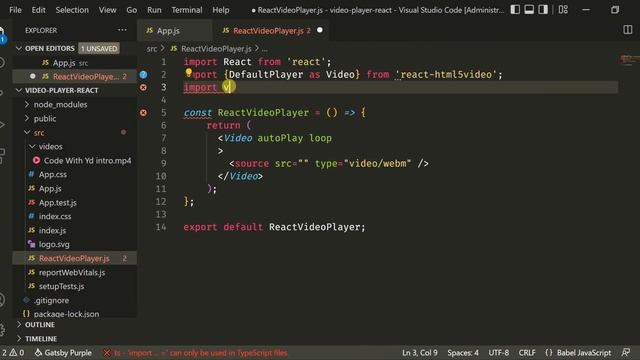Place cursor in empty src attribute quotes
This screenshot has width=640, height=360.
click(x=303, y=164)
